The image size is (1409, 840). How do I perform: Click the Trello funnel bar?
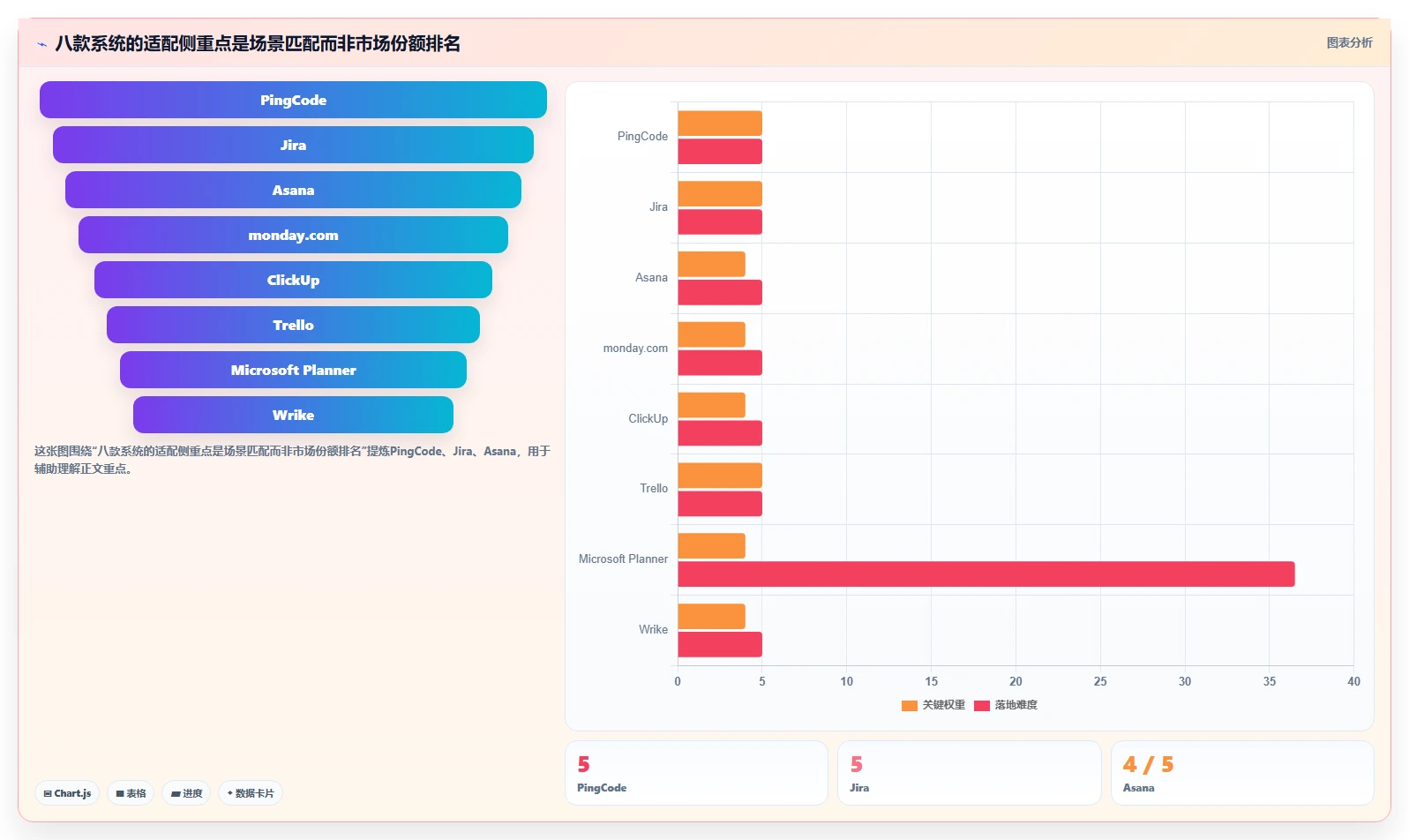coord(293,325)
